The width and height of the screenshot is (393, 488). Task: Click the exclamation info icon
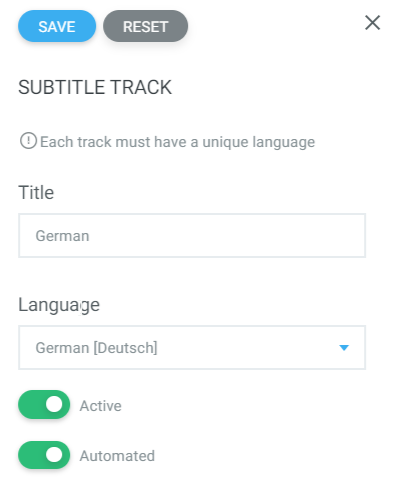pyautogui.click(x=28, y=141)
